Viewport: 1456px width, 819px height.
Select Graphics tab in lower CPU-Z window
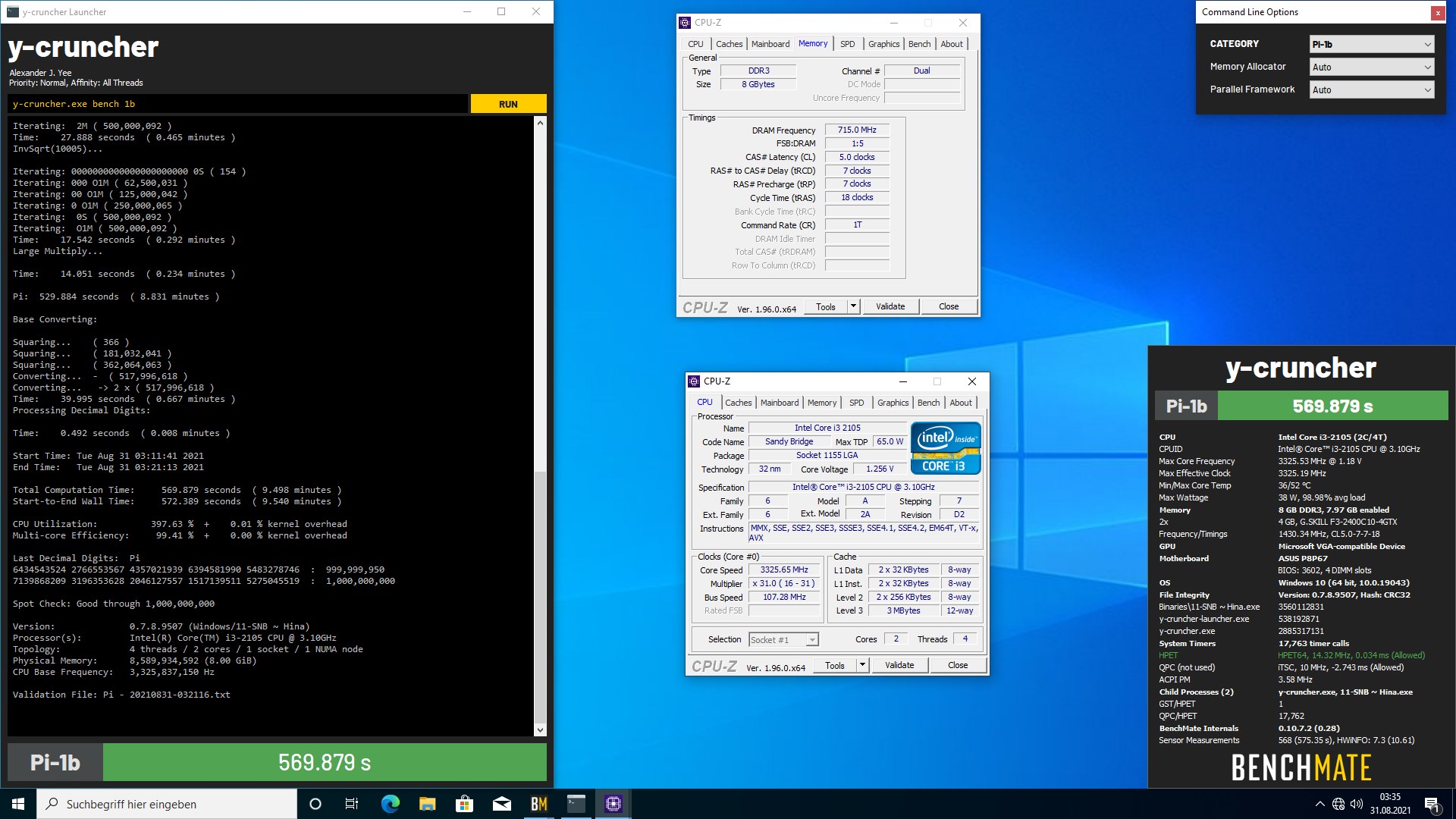click(x=893, y=403)
